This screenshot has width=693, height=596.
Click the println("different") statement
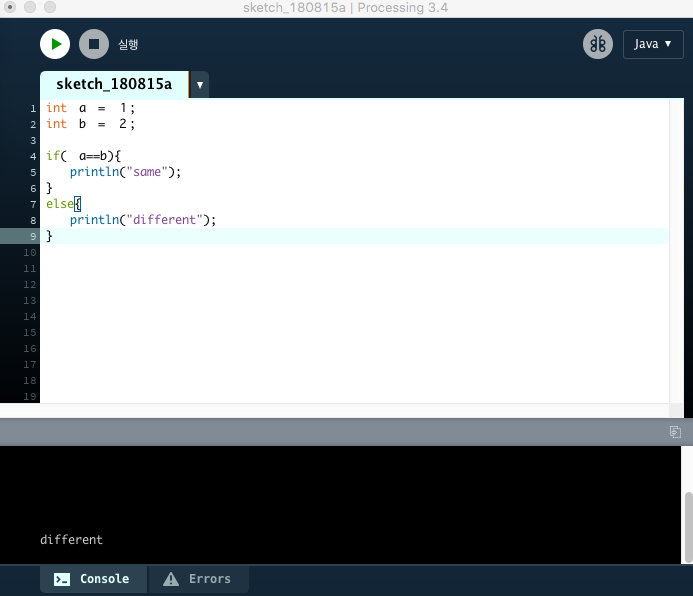pos(143,220)
